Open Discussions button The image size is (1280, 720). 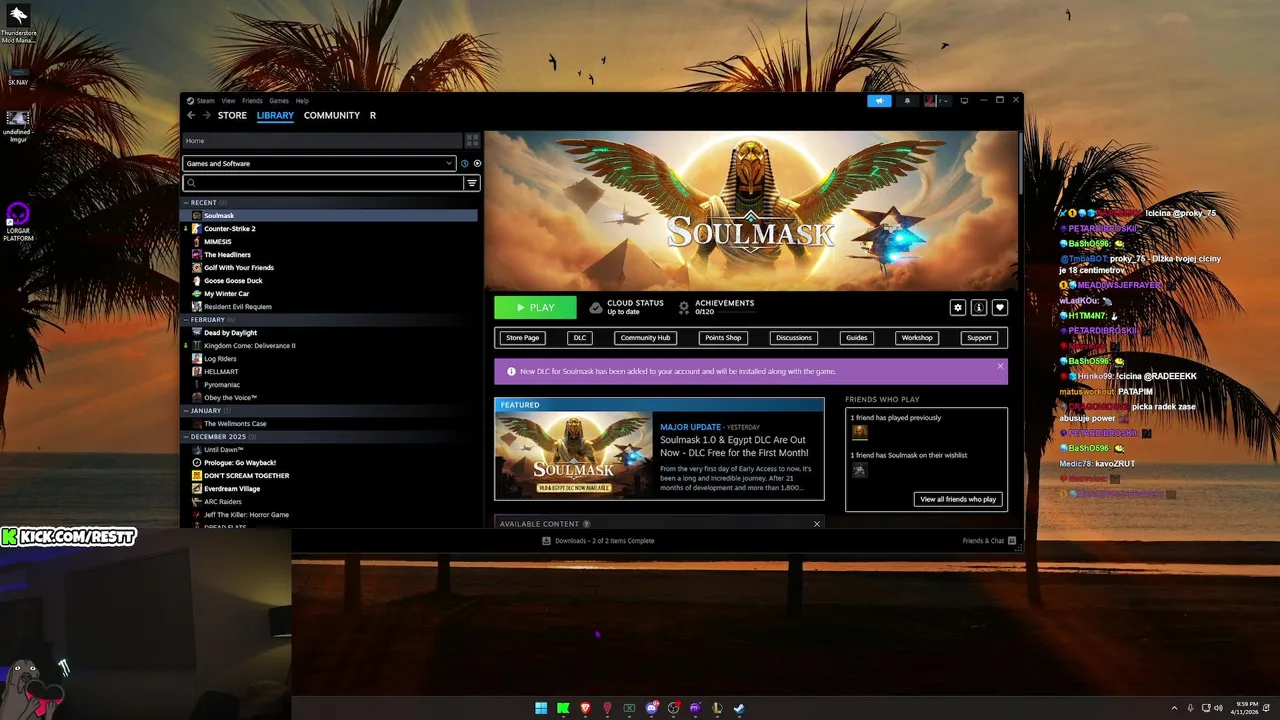pyautogui.click(x=794, y=338)
